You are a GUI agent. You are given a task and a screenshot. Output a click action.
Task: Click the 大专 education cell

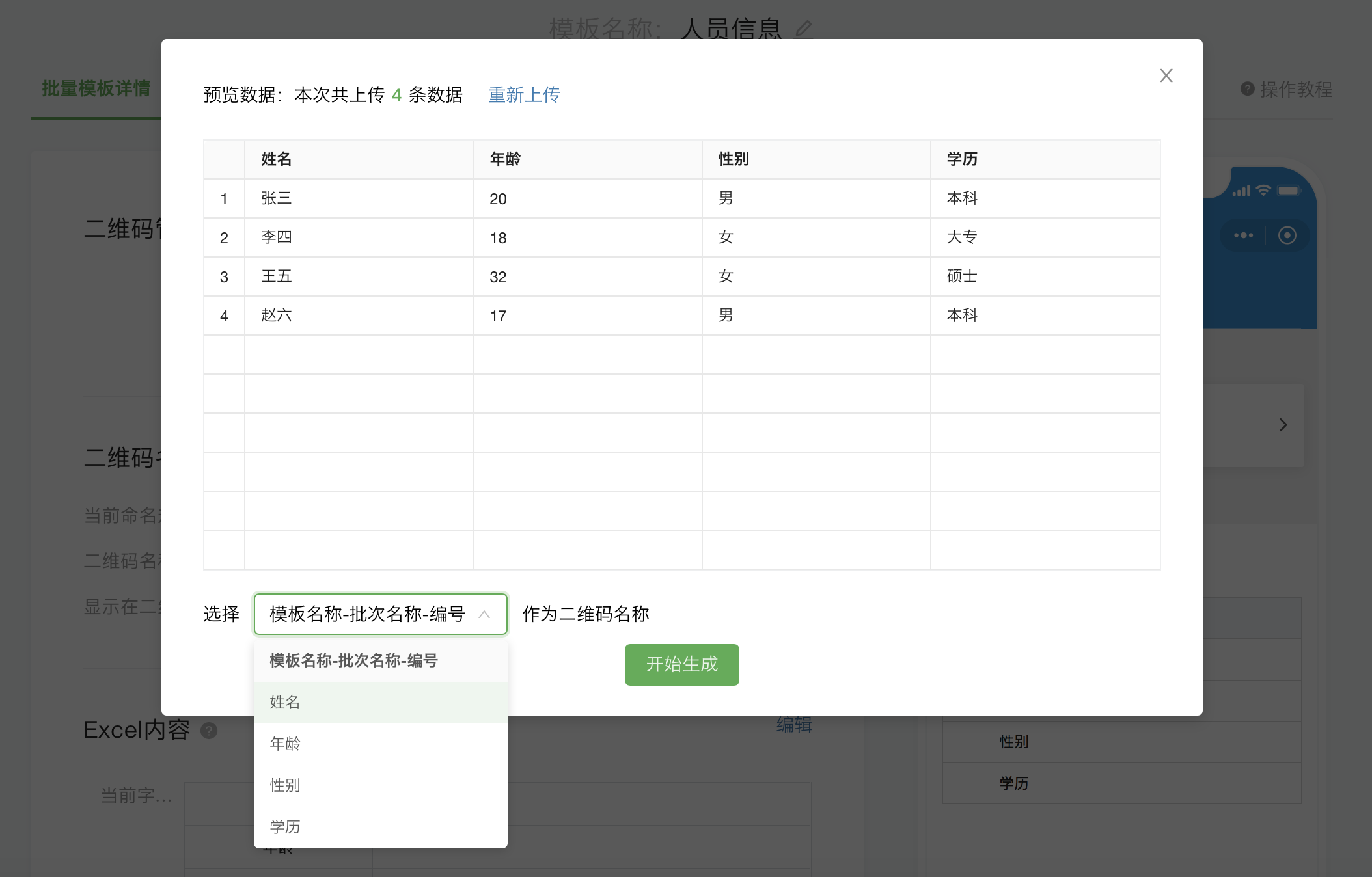pyautogui.click(x=1045, y=237)
